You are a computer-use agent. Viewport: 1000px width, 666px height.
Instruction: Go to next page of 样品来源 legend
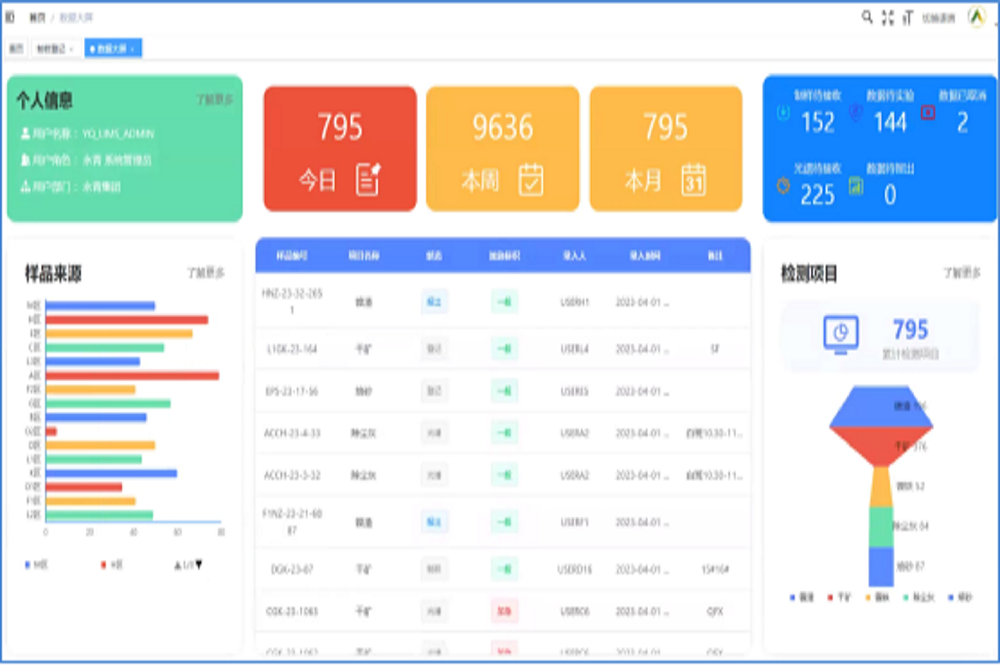point(199,565)
